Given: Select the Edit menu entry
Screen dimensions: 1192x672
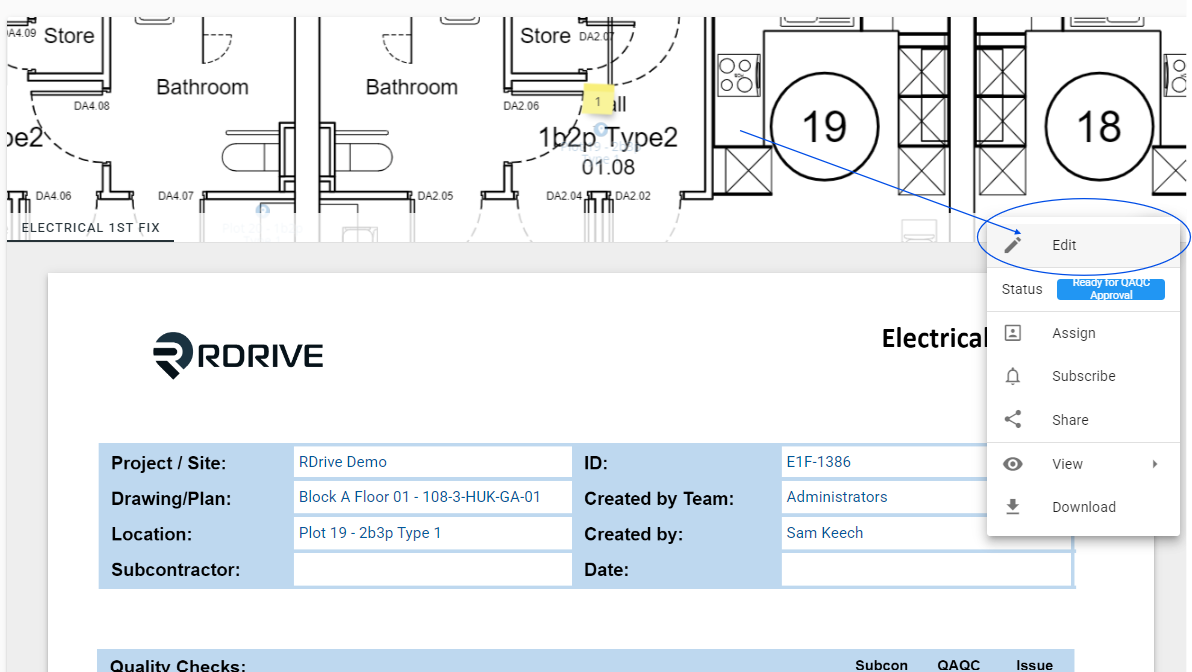Looking at the screenshot, I should [1083, 246].
